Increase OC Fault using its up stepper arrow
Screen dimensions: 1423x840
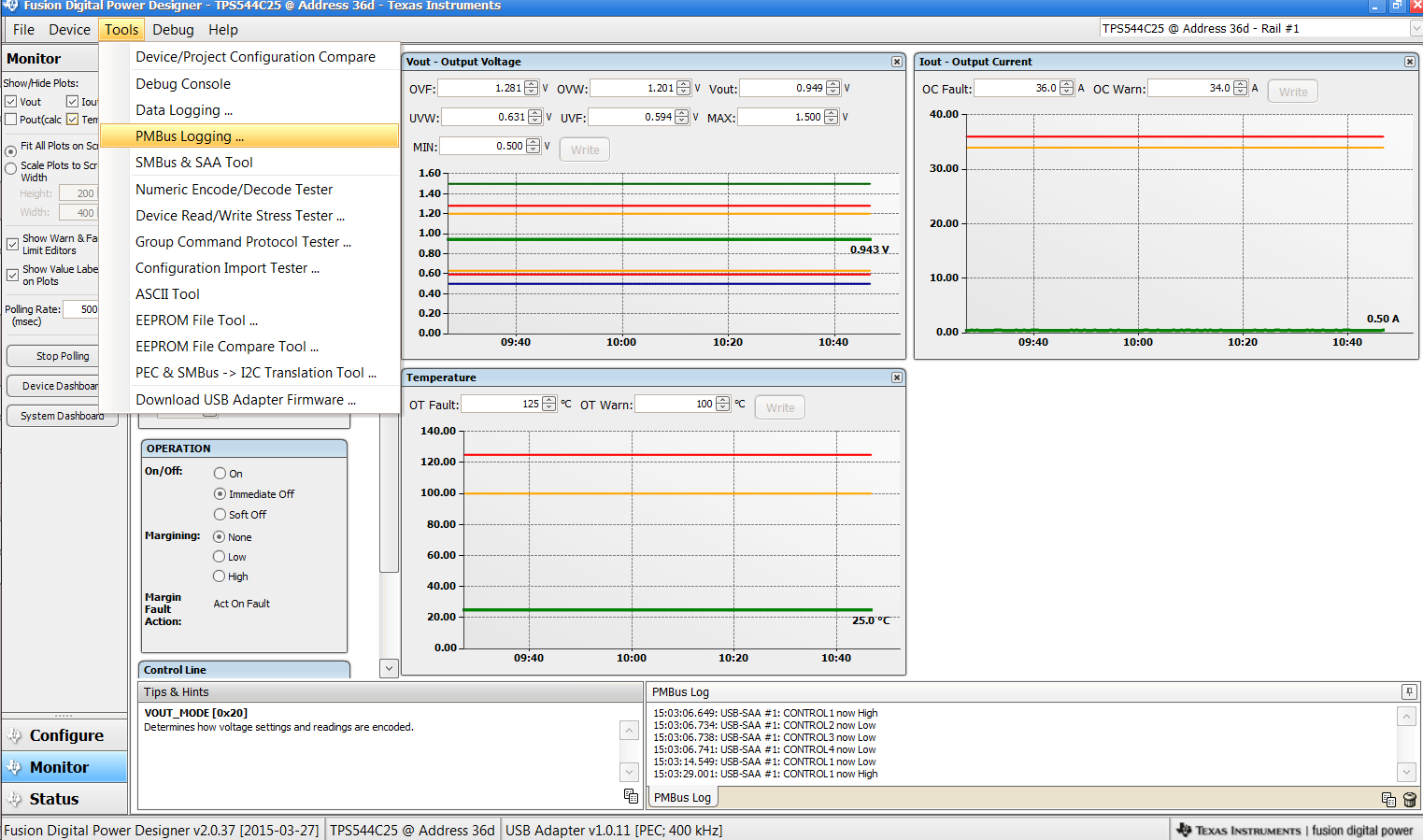tap(1066, 84)
